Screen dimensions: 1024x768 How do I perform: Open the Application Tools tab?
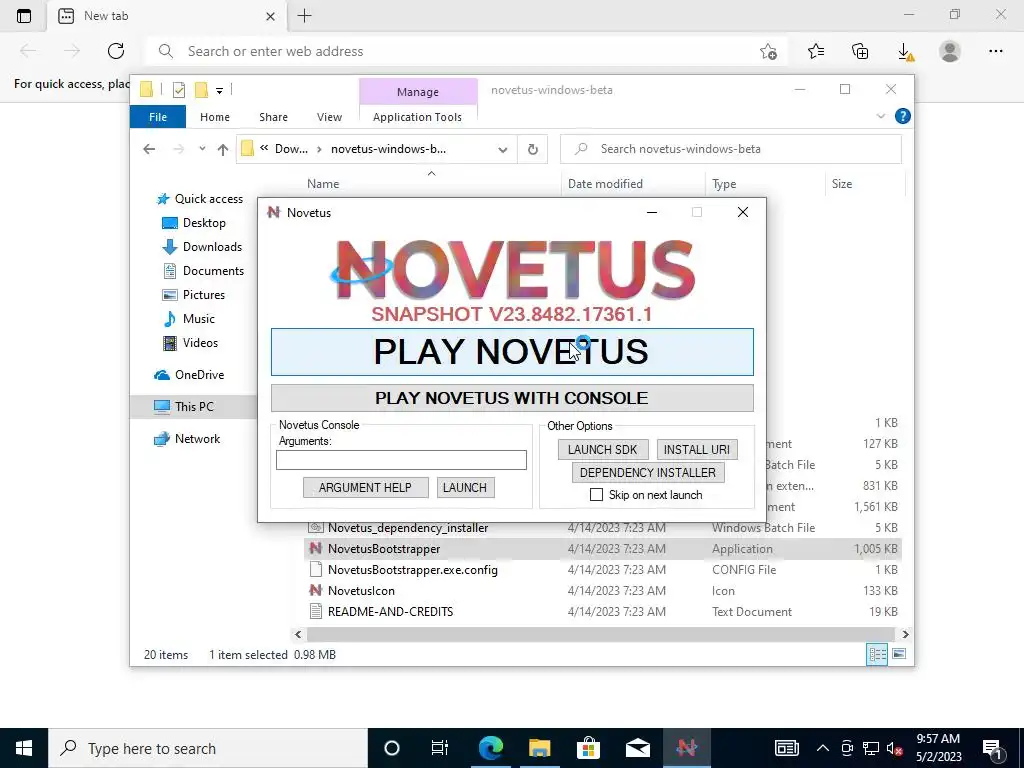pos(417,117)
